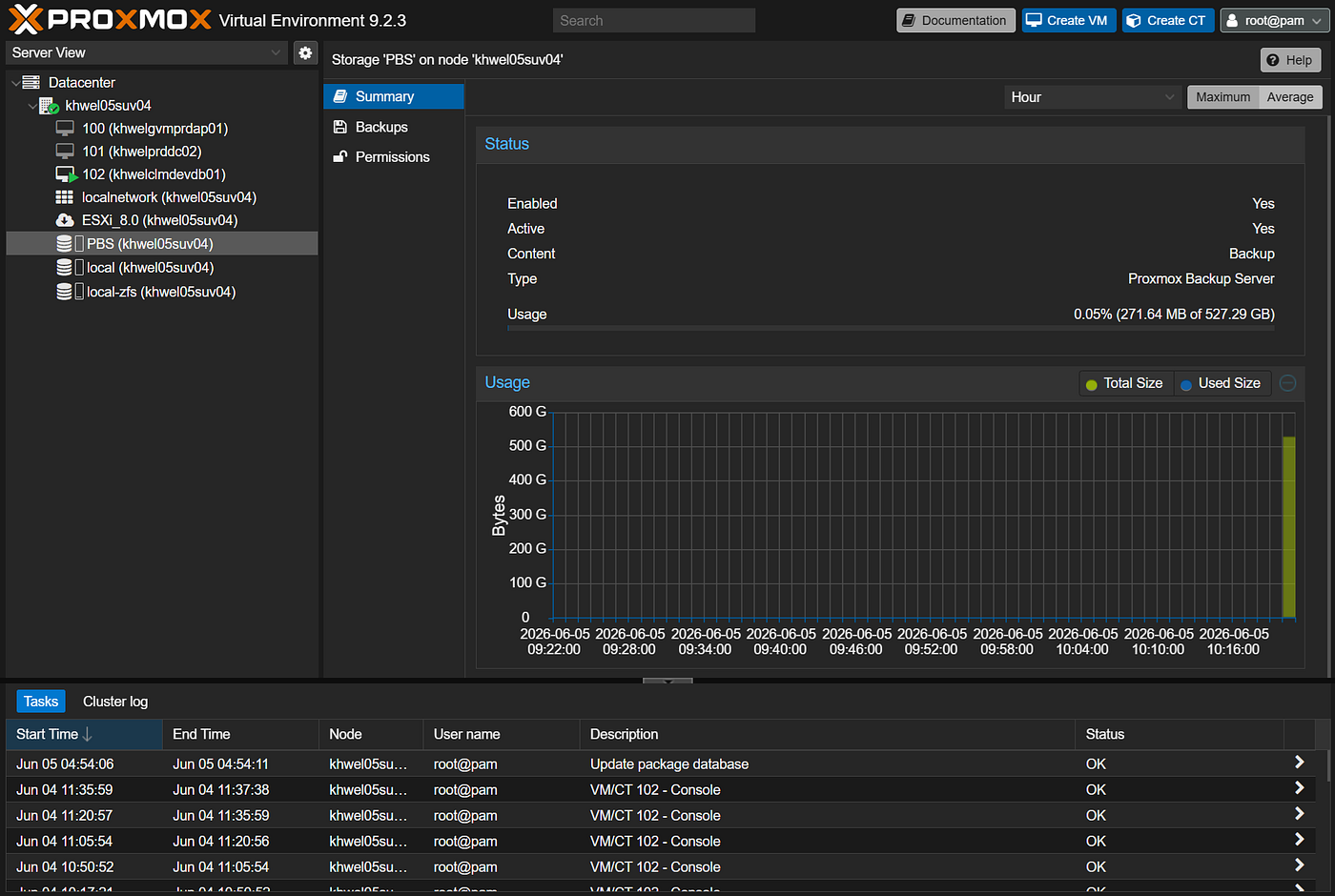Sort tasks by Description column header
Image resolution: width=1335 pixels, height=896 pixels.
[828, 734]
